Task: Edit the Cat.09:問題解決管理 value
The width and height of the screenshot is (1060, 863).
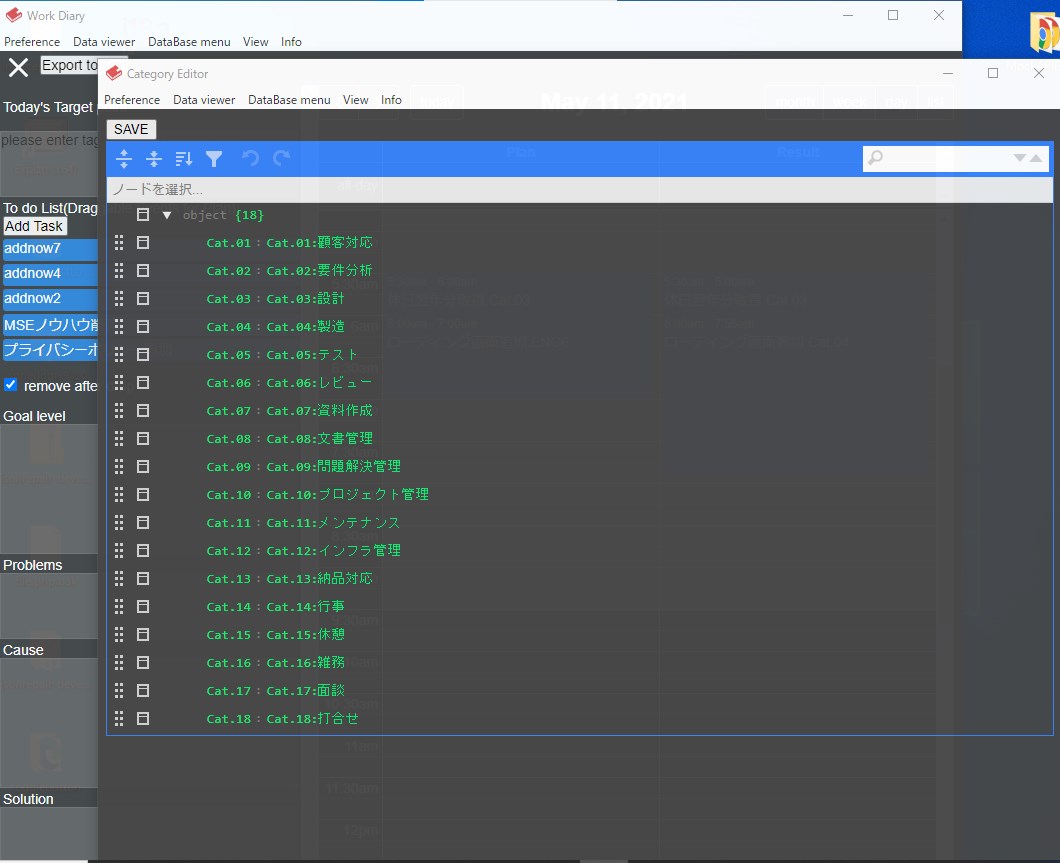Action: [x=334, y=467]
